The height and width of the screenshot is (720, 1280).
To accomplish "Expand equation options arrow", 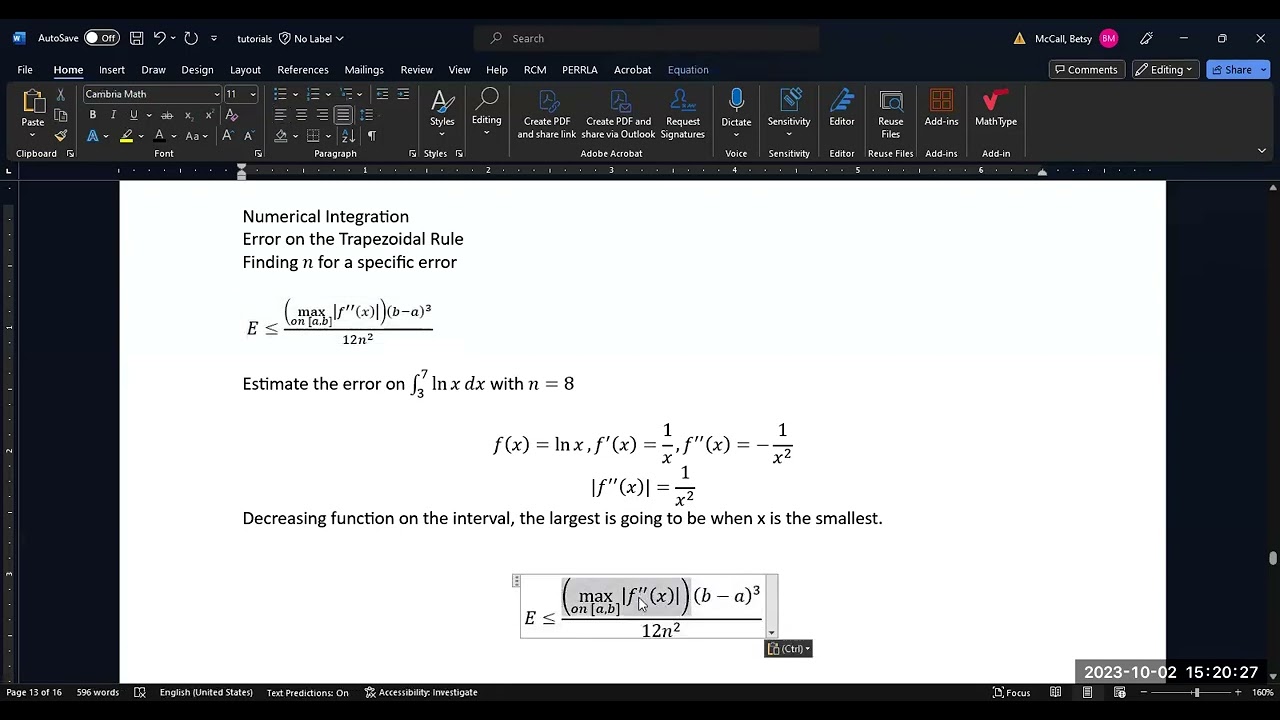I will click(x=771, y=633).
